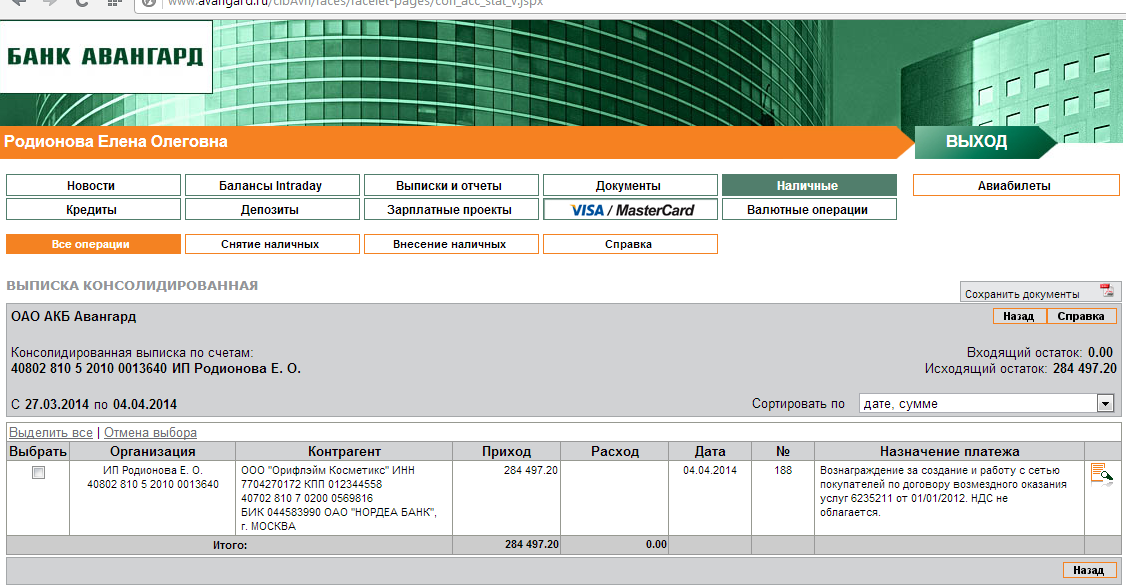The height and width of the screenshot is (586, 1126).
Task: Open Валютные операции section
Action: point(808,210)
